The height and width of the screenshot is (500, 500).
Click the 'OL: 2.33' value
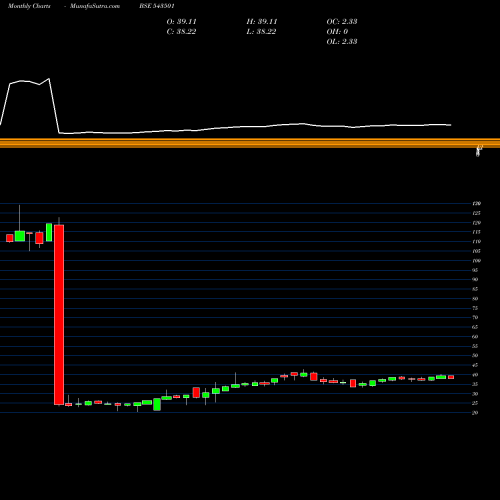342,42
